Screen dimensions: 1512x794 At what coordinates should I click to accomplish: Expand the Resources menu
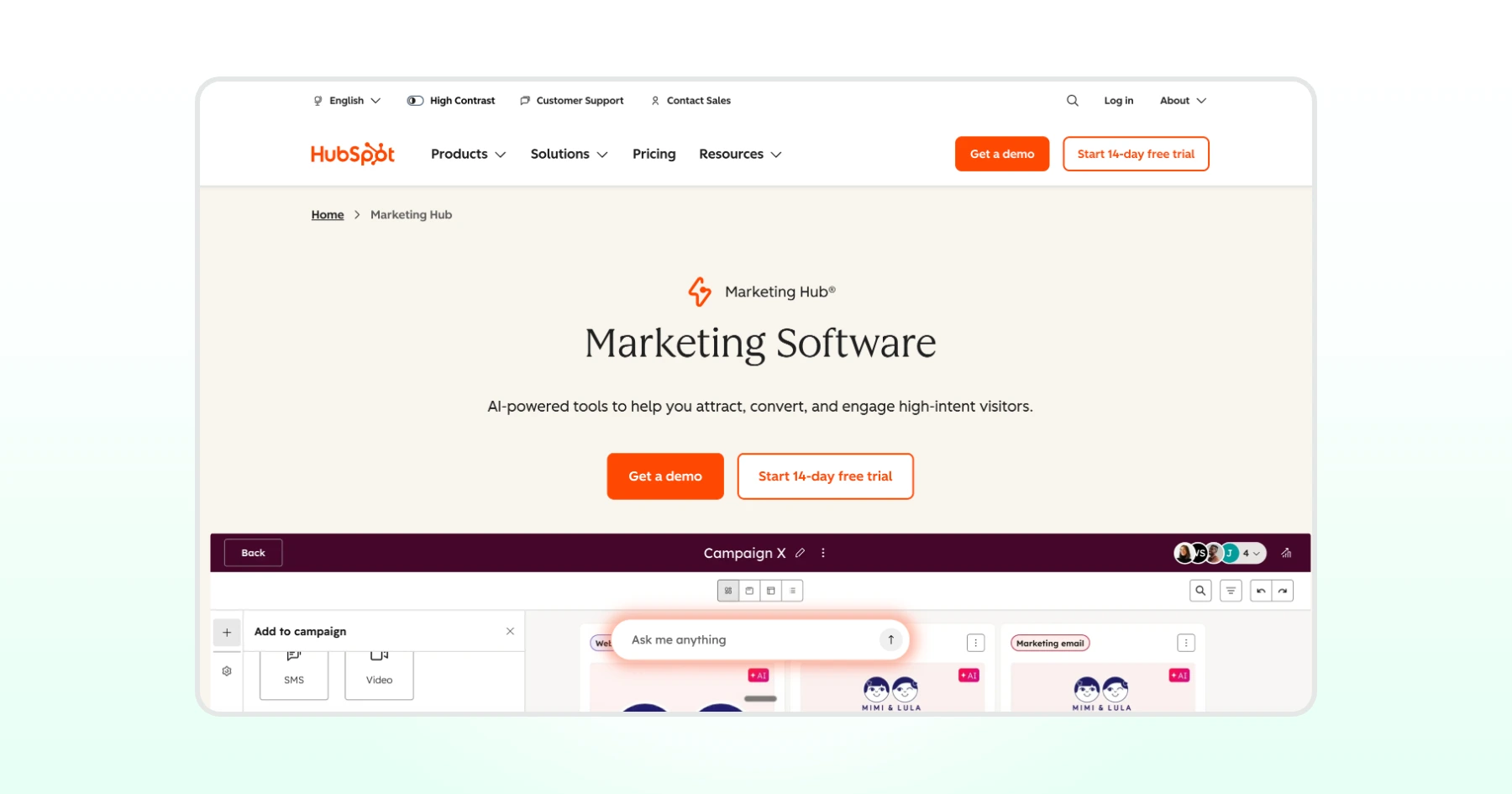[740, 154]
